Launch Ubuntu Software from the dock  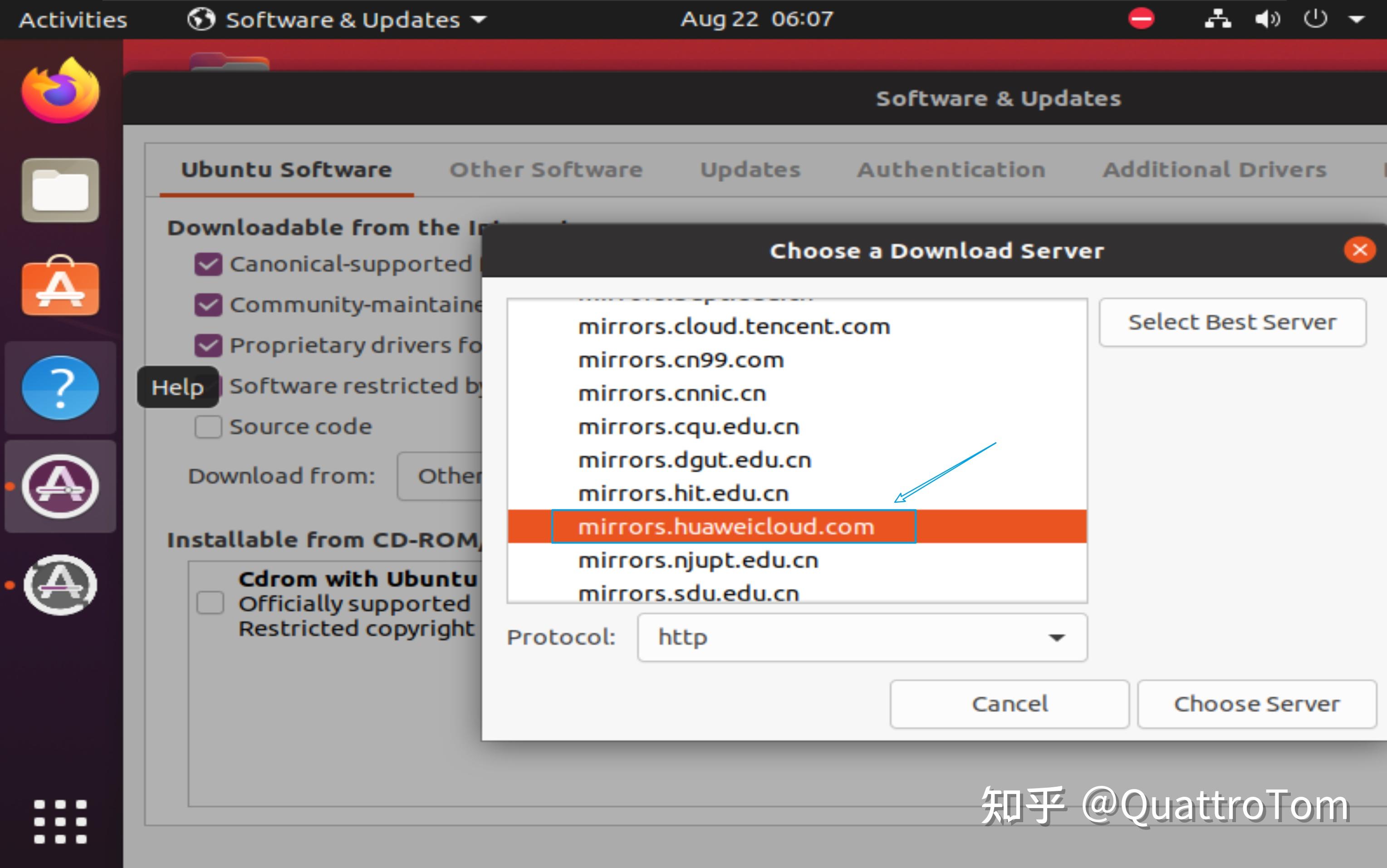coord(60,286)
